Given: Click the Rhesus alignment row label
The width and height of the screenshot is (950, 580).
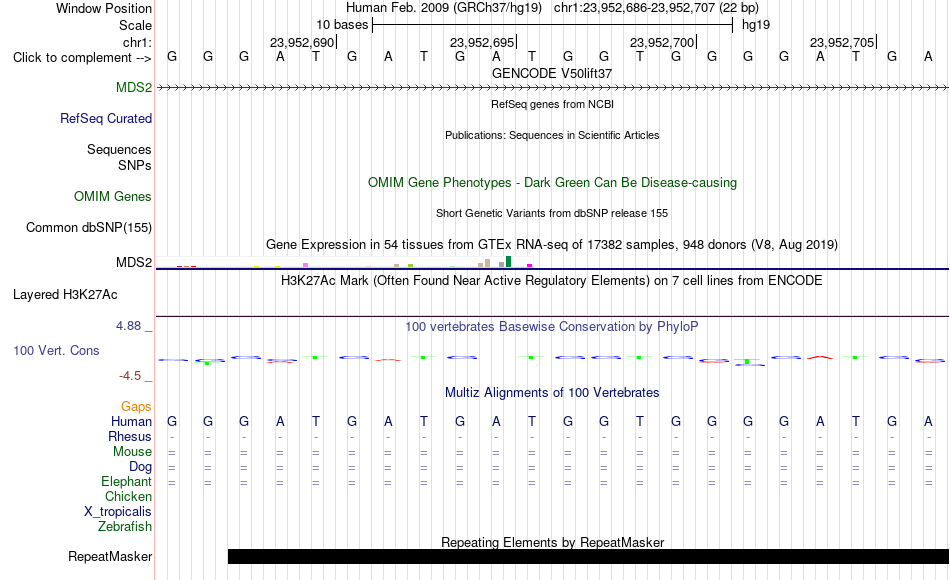Looking at the screenshot, I should 130,436.
